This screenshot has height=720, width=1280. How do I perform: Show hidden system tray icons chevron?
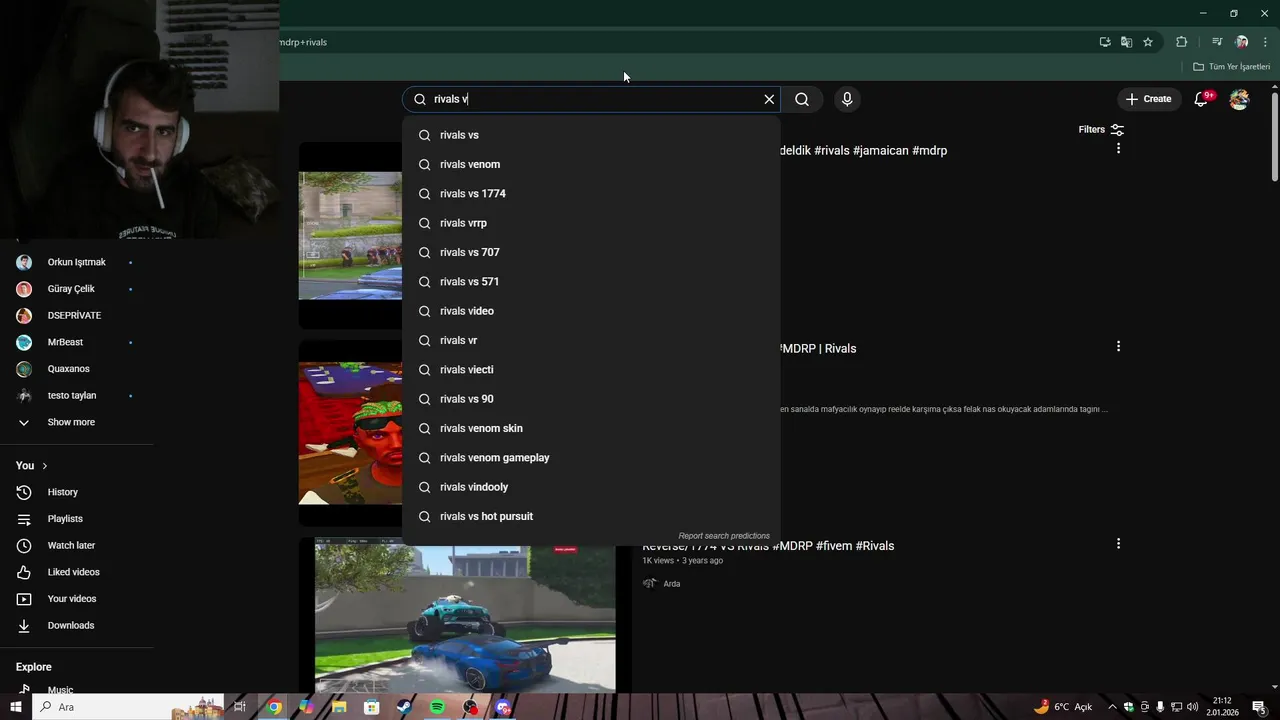pyautogui.click(x=1112, y=707)
